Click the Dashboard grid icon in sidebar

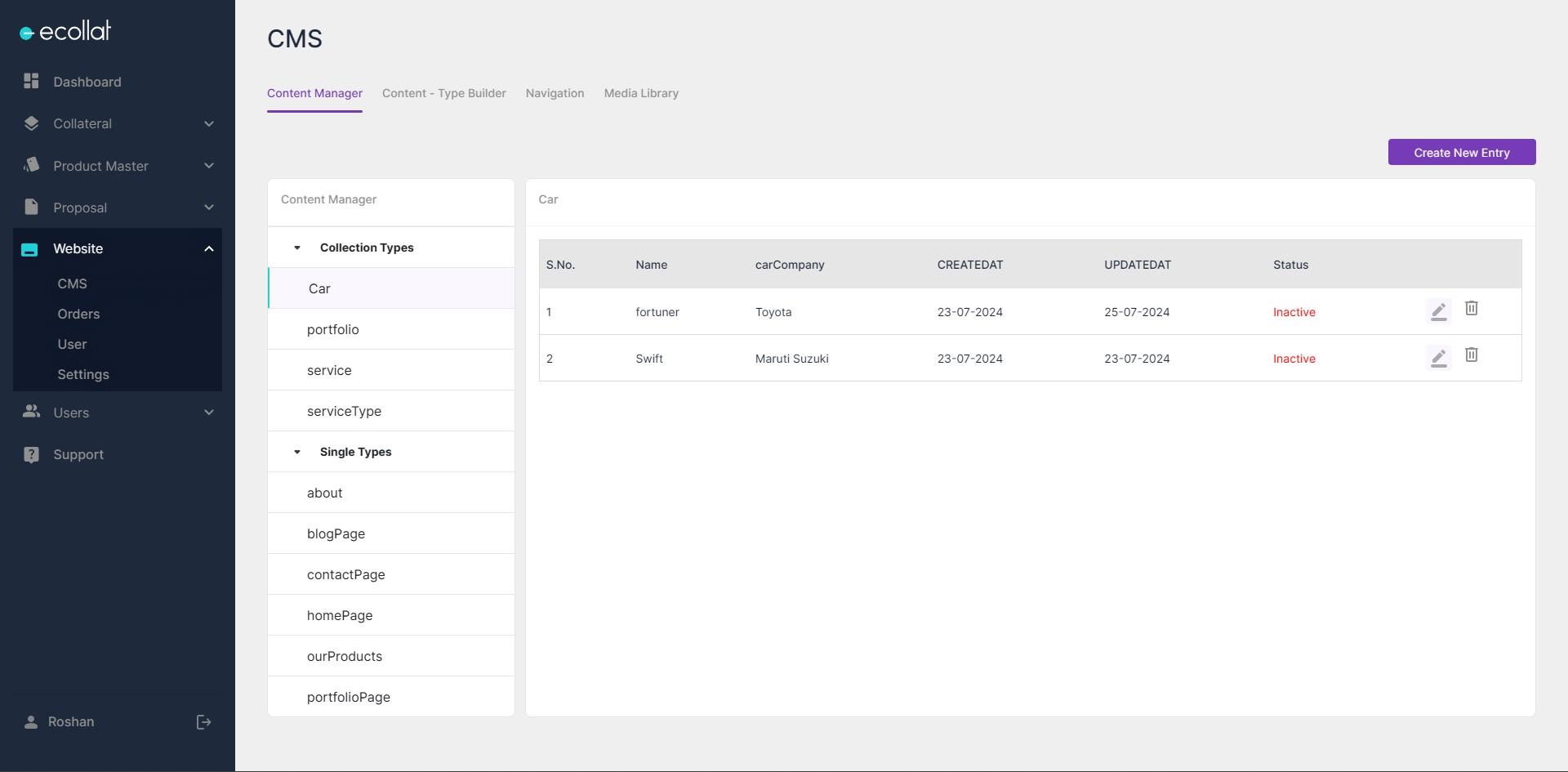point(31,81)
